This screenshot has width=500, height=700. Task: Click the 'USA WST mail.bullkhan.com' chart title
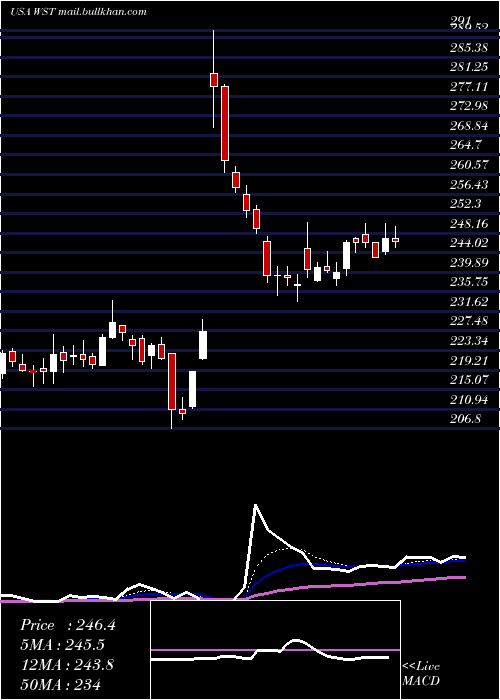tap(79, 11)
